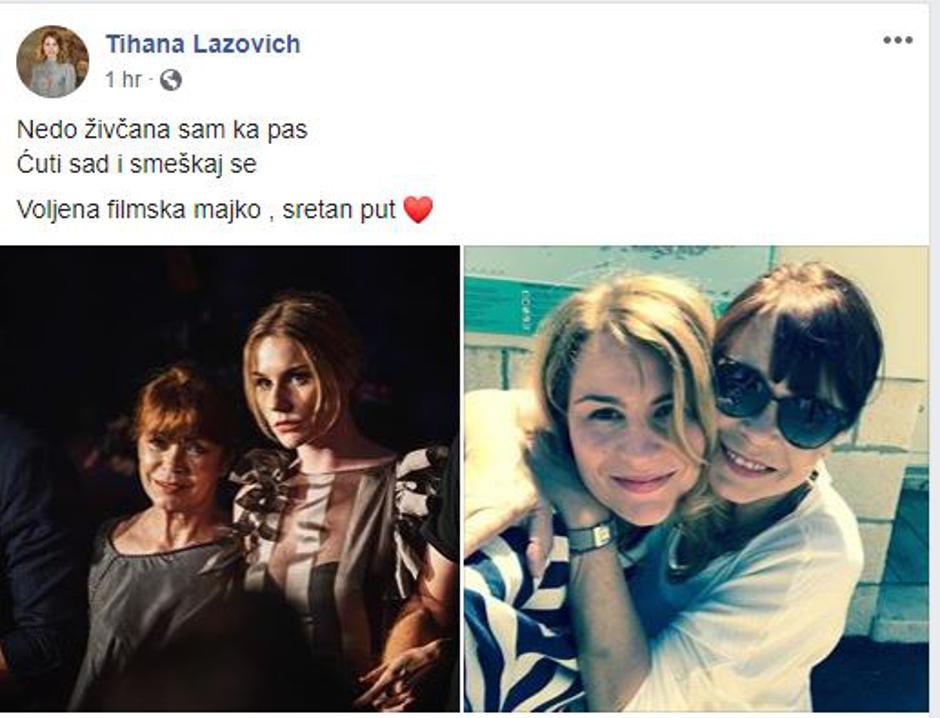Open the three-dots post options menu
This screenshot has width=940, height=718.
897,41
